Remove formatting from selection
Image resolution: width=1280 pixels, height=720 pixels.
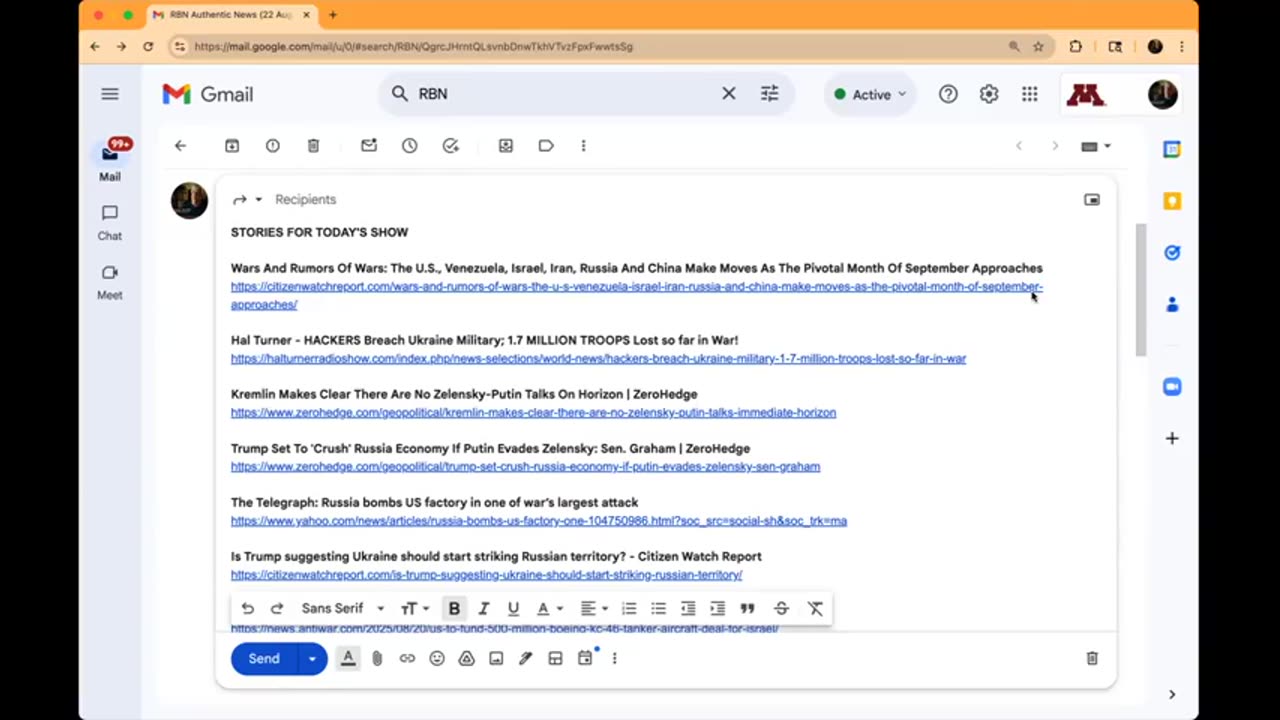click(815, 608)
